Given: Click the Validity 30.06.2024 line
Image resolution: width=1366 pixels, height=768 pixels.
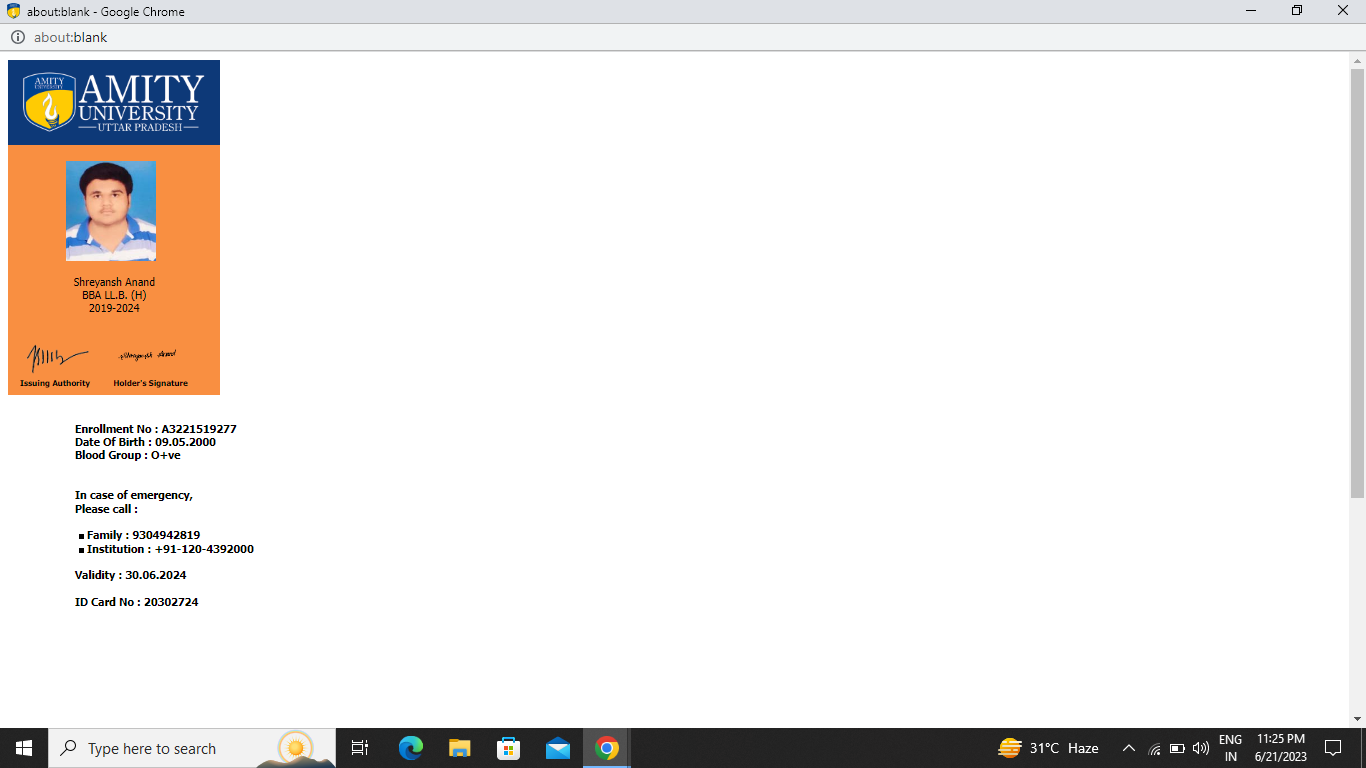Looking at the screenshot, I should (x=131, y=575).
